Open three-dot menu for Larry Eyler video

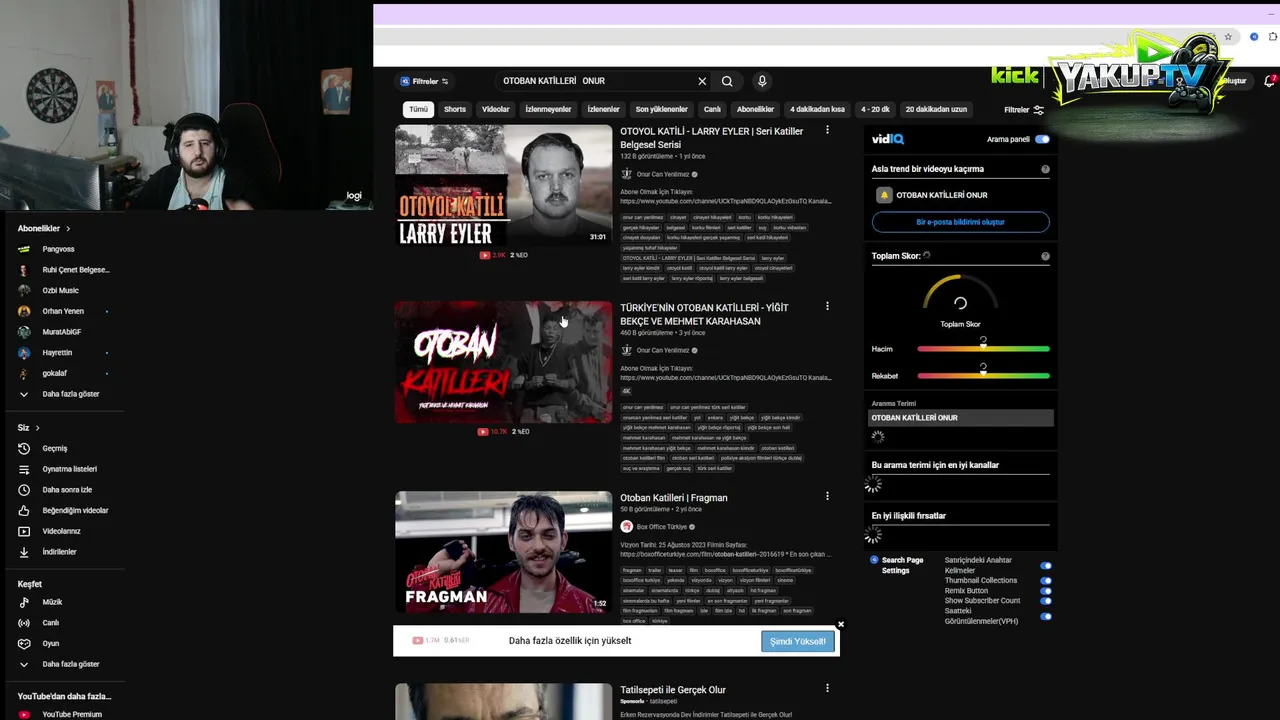[x=827, y=130]
